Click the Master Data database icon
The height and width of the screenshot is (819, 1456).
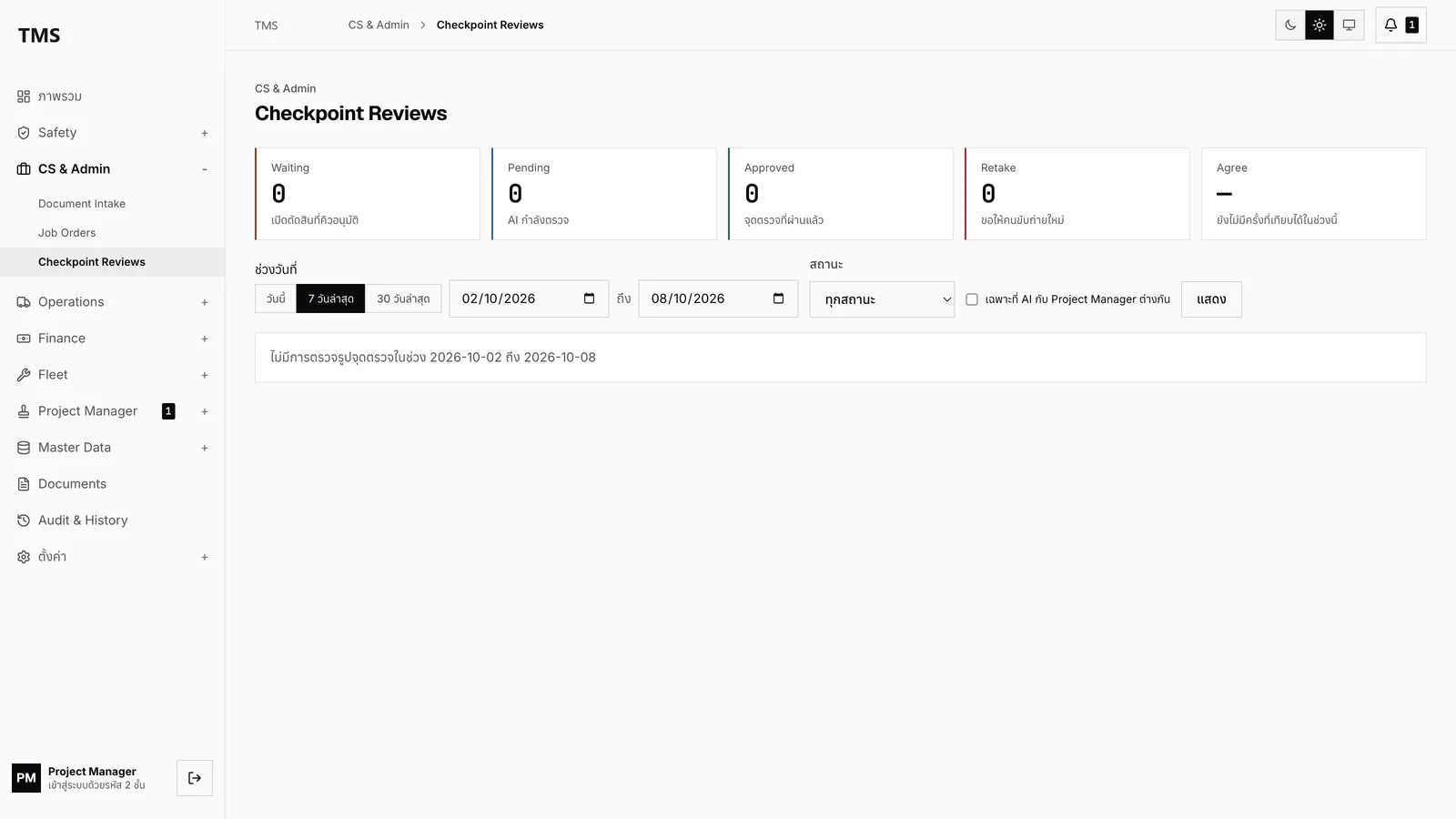point(24,448)
